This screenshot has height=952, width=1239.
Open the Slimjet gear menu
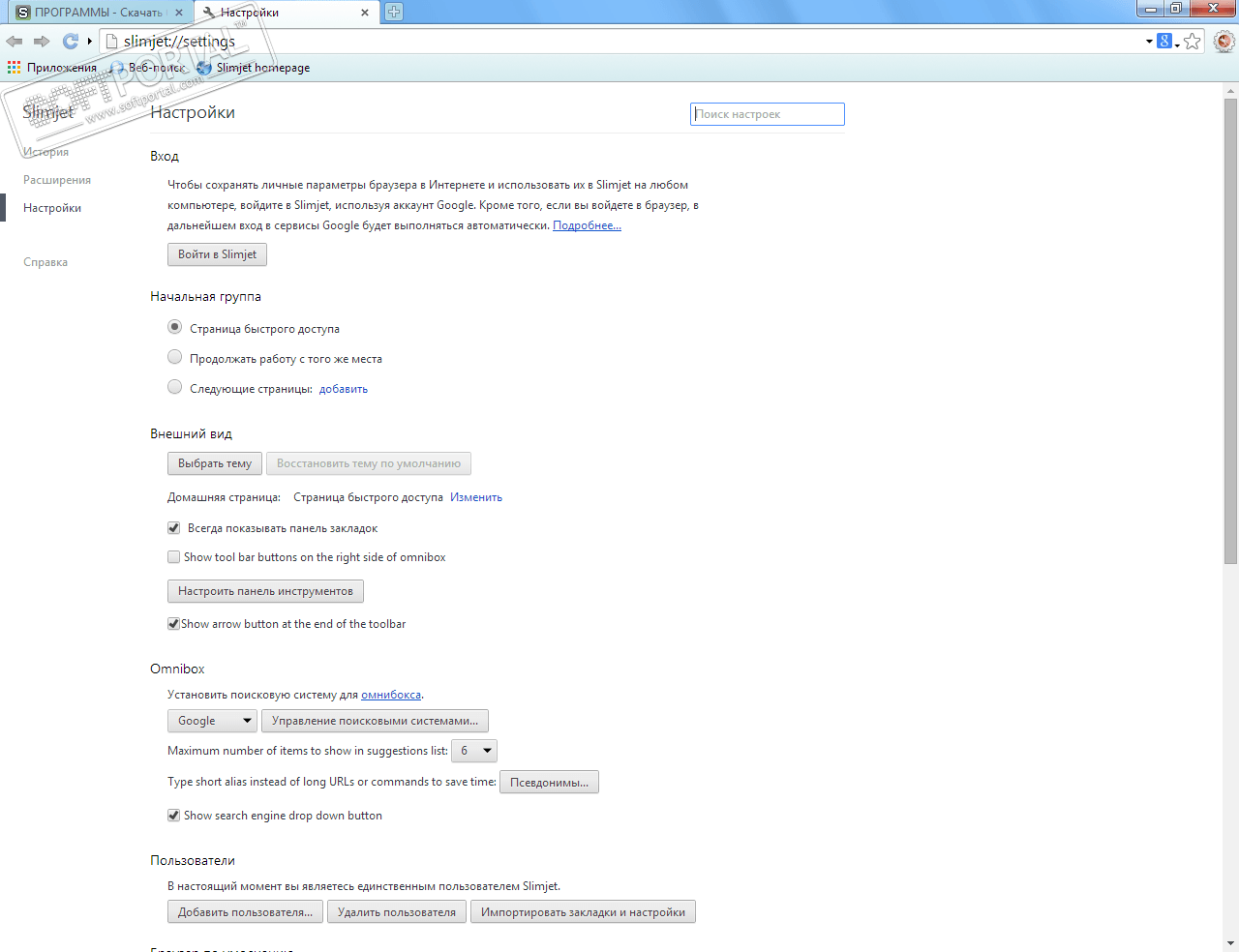[x=1224, y=42]
